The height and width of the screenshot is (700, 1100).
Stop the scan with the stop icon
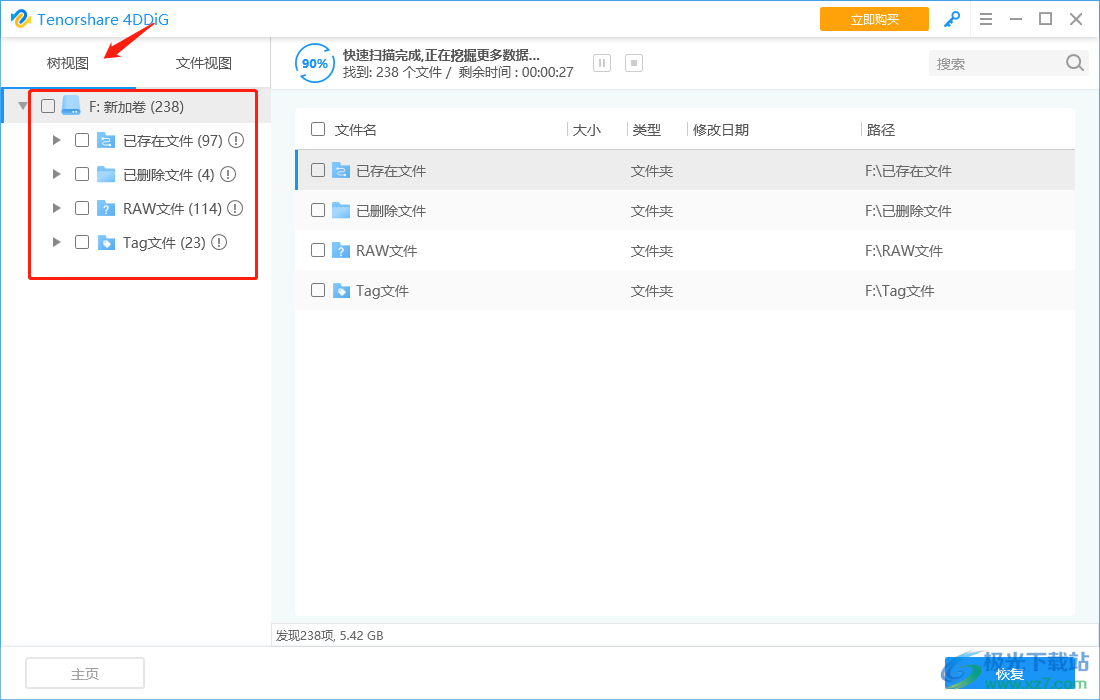click(633, 63)
